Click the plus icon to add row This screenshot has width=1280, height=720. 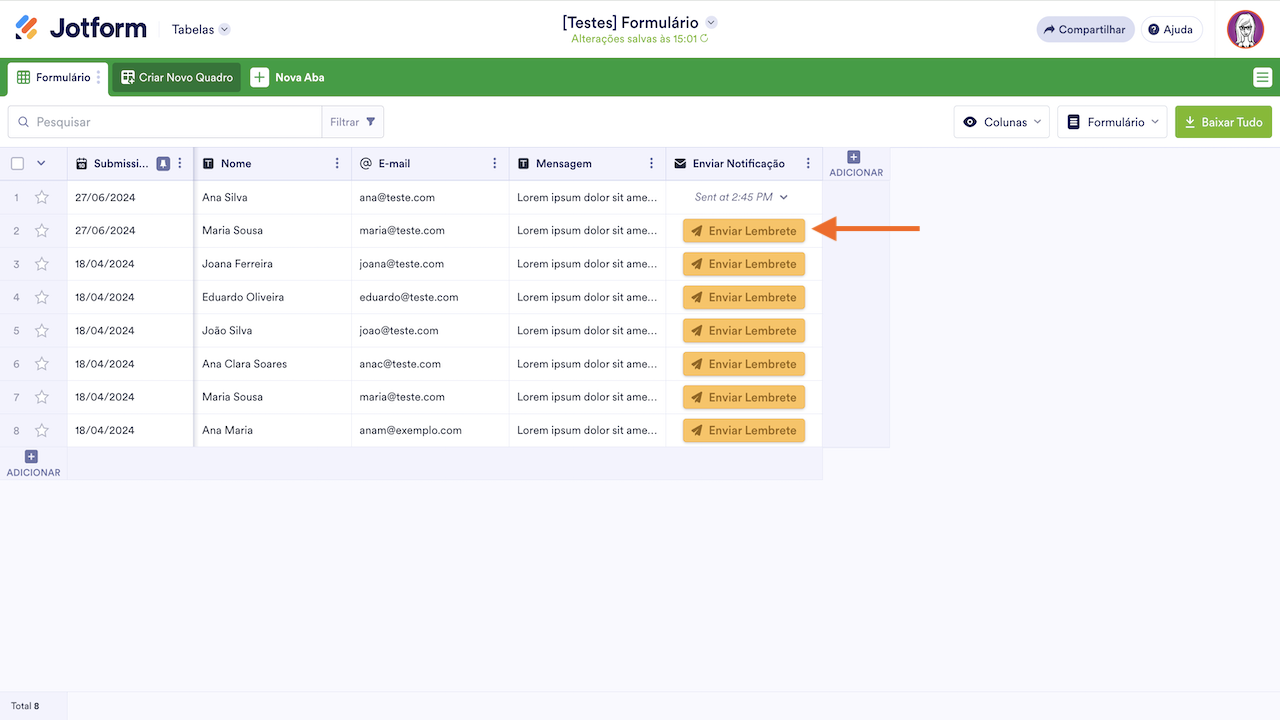pyautogui.click(x=31, y=457)
